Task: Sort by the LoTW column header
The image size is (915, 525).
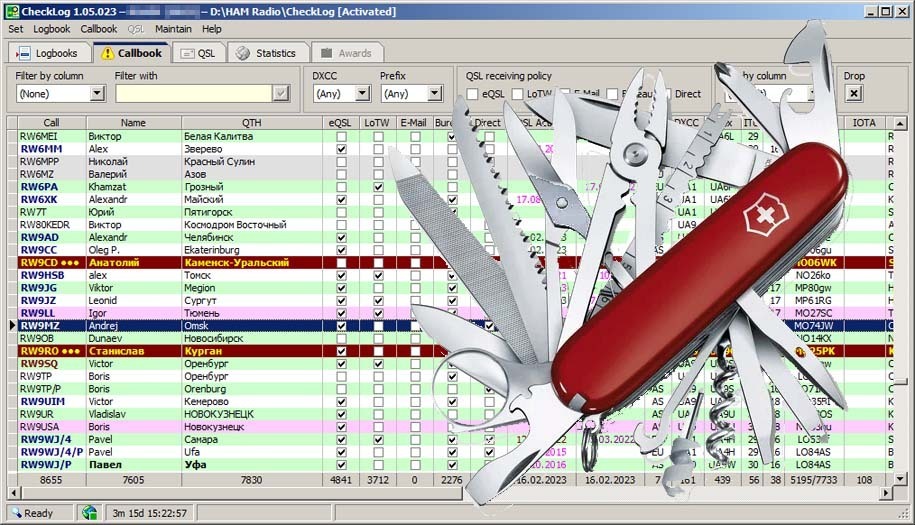Action: [x=378, y=122]
